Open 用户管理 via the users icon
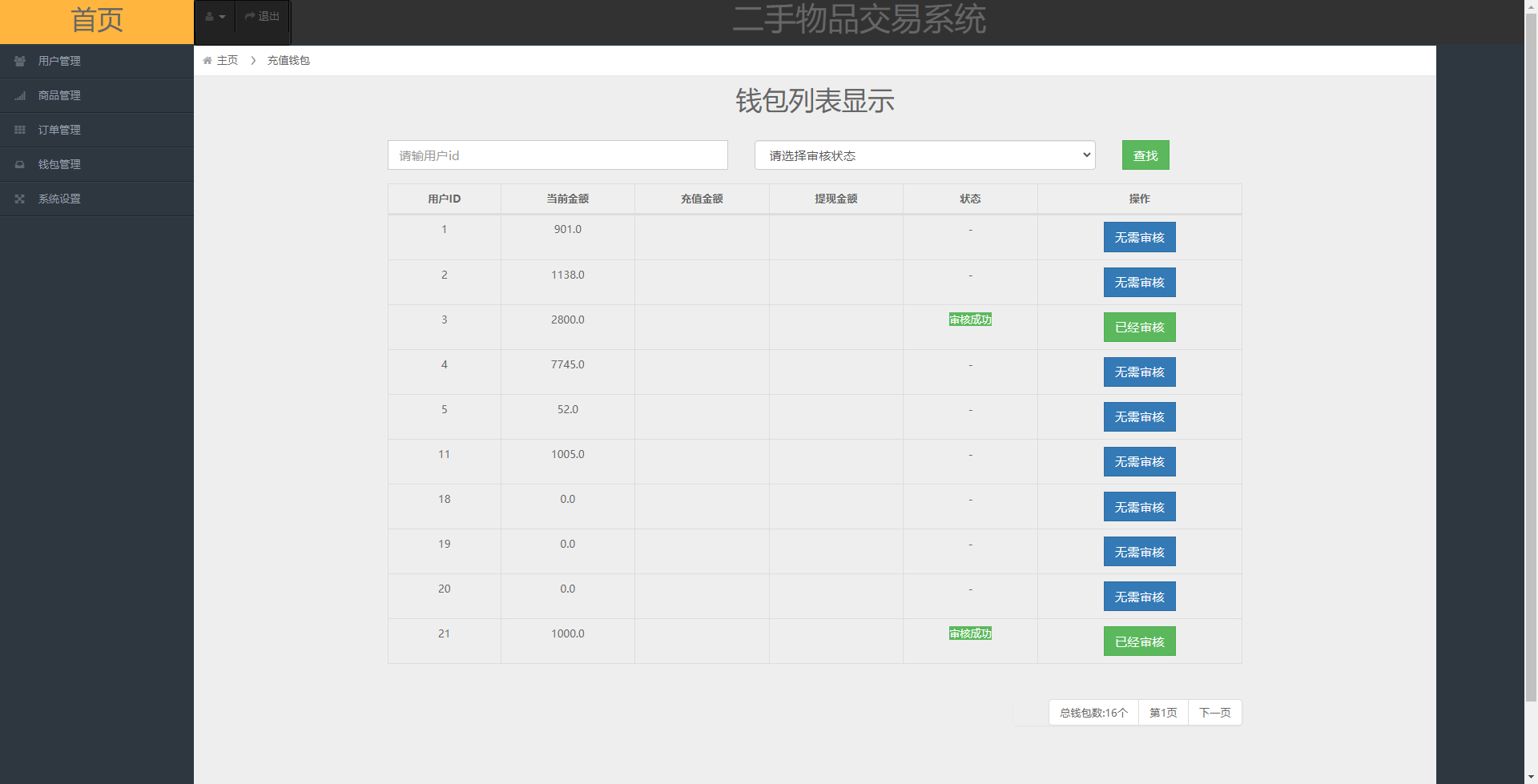 (x=20, y=60)
